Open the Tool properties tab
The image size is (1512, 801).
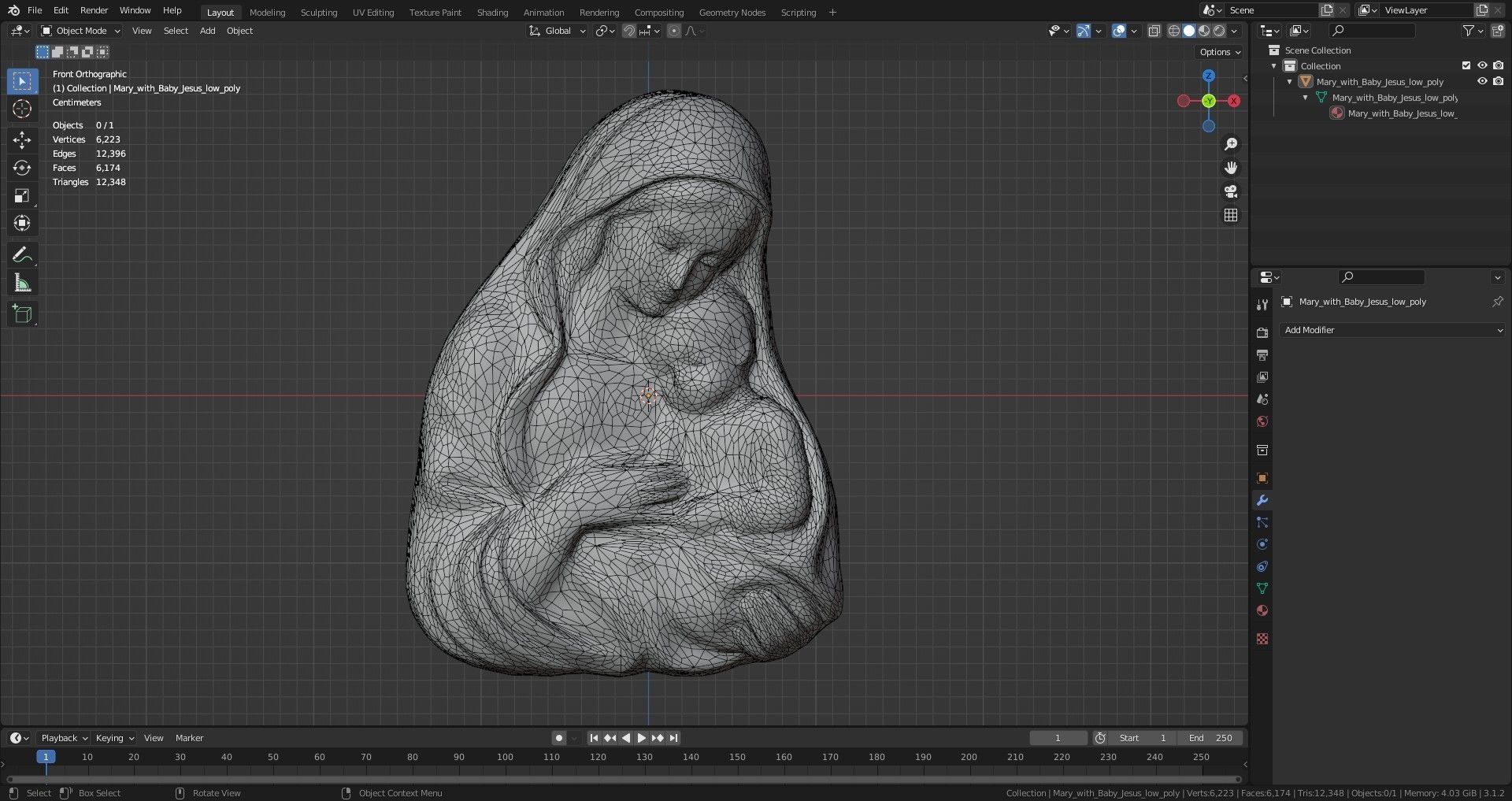(x=1262, y=305)
